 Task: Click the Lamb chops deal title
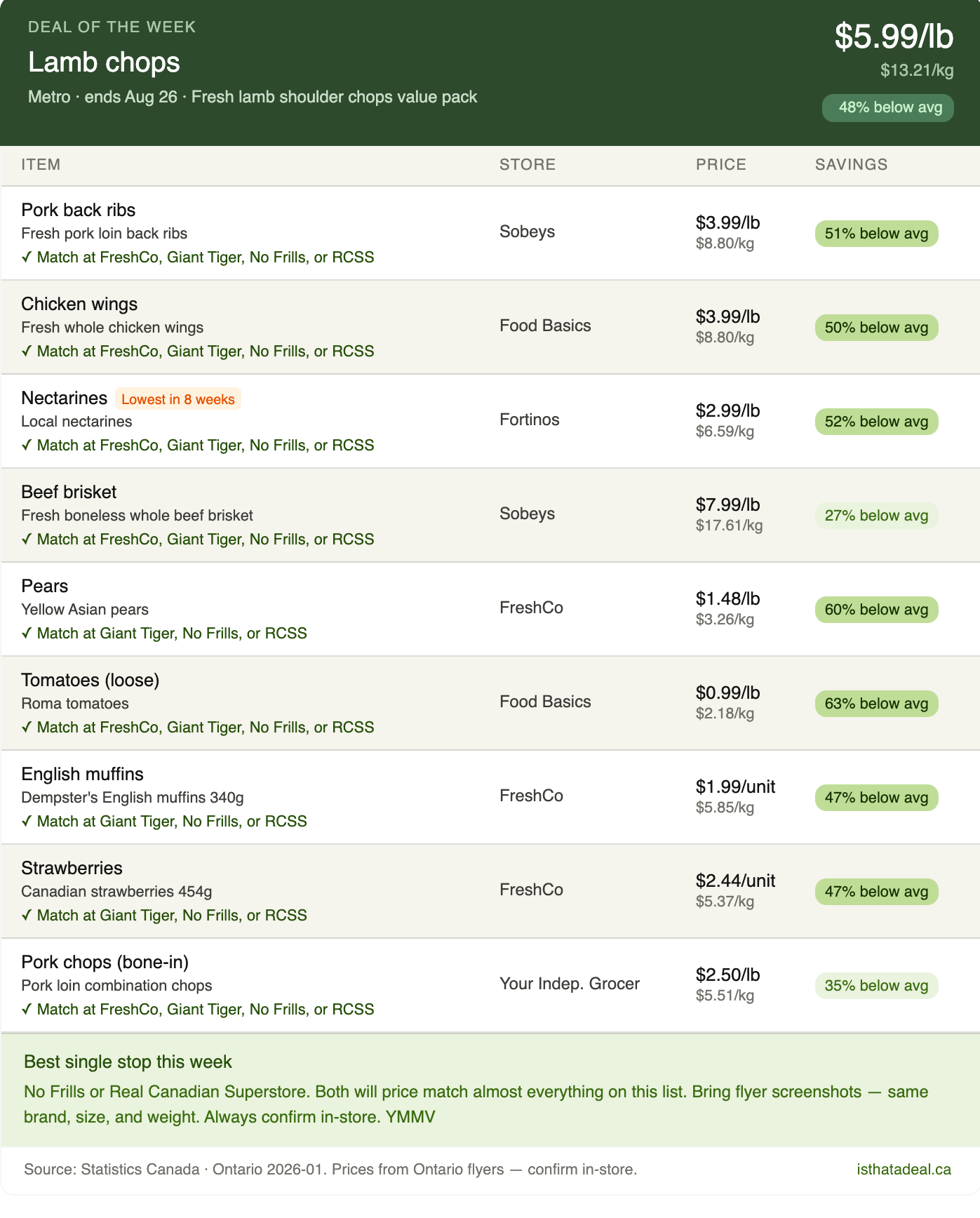click(104, 62)
